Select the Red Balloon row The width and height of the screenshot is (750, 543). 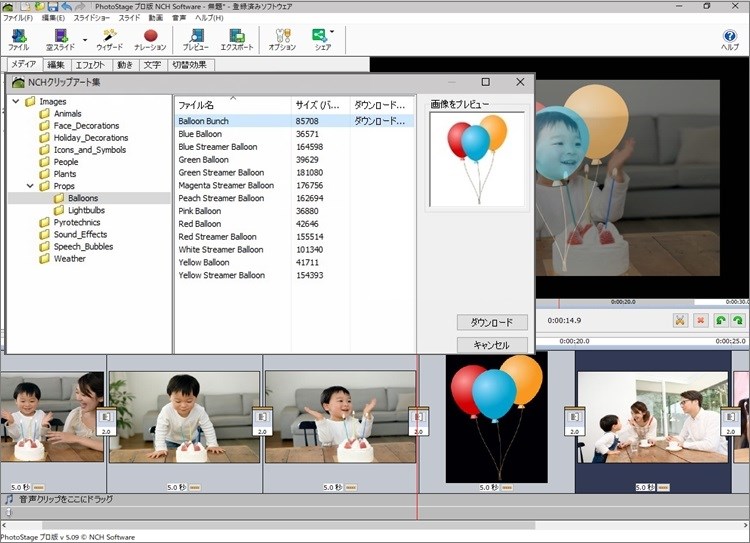(x=294, y=224)
